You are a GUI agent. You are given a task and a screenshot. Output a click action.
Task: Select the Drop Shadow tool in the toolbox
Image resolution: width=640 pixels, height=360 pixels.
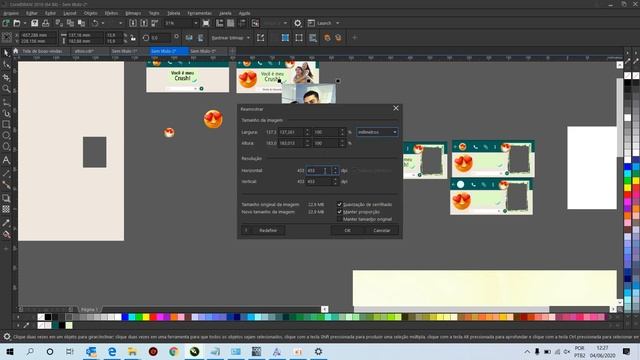[6, 198]
